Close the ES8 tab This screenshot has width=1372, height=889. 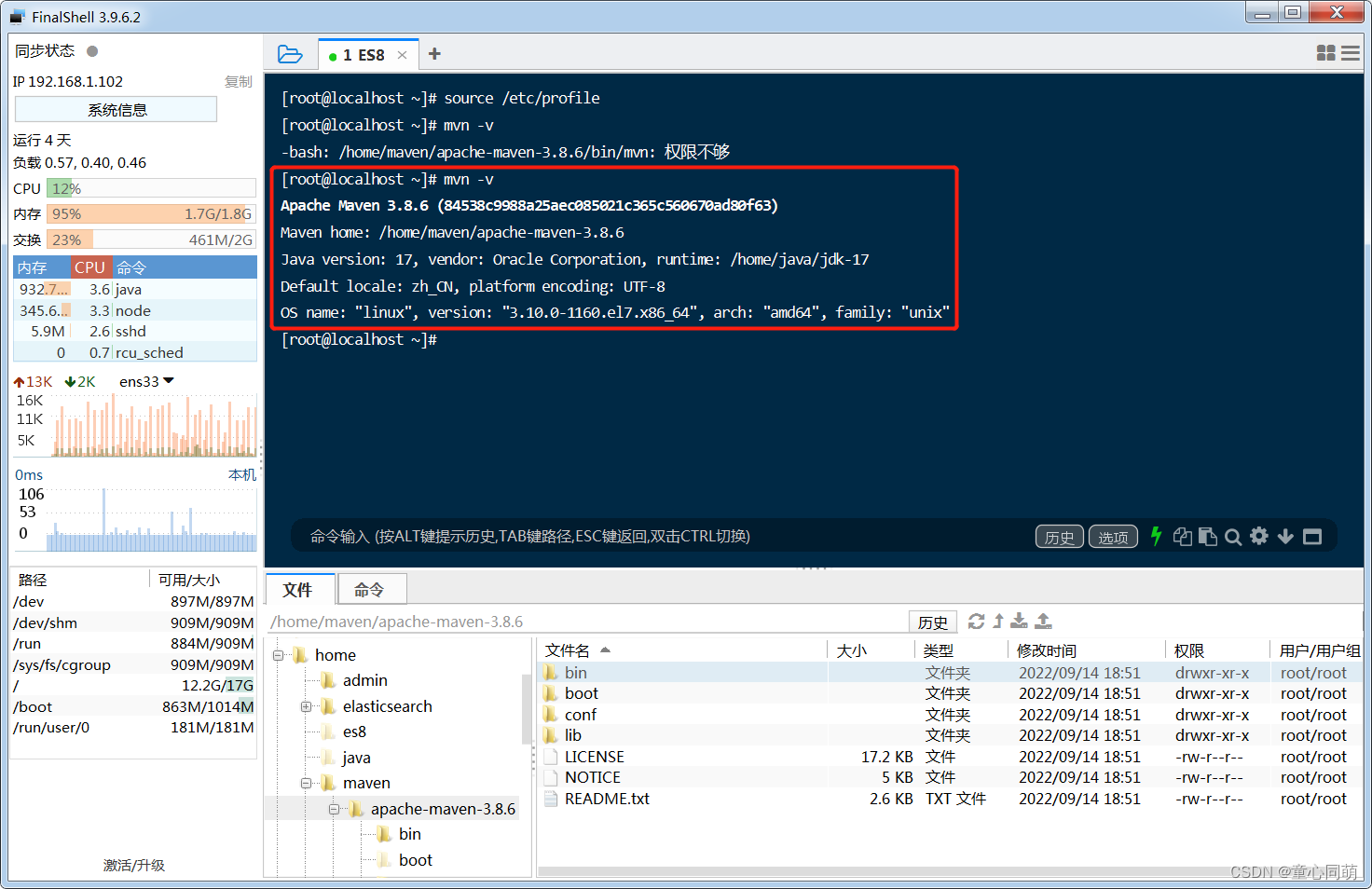[x=402, y=55]
